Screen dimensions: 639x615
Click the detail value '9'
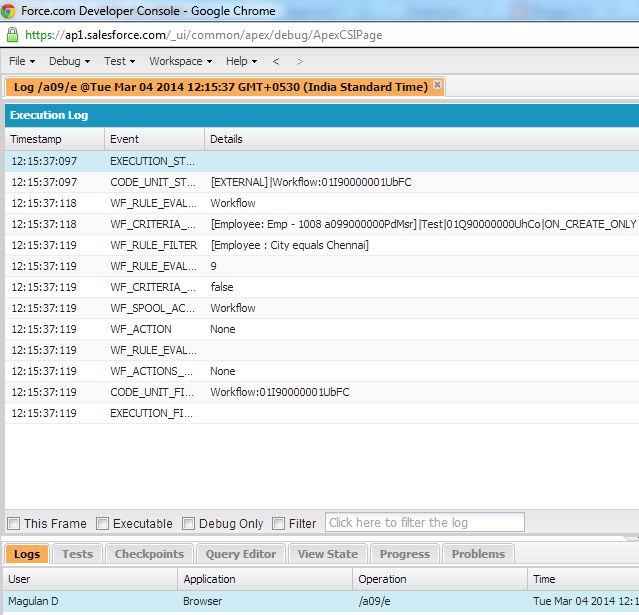[214, 267]
